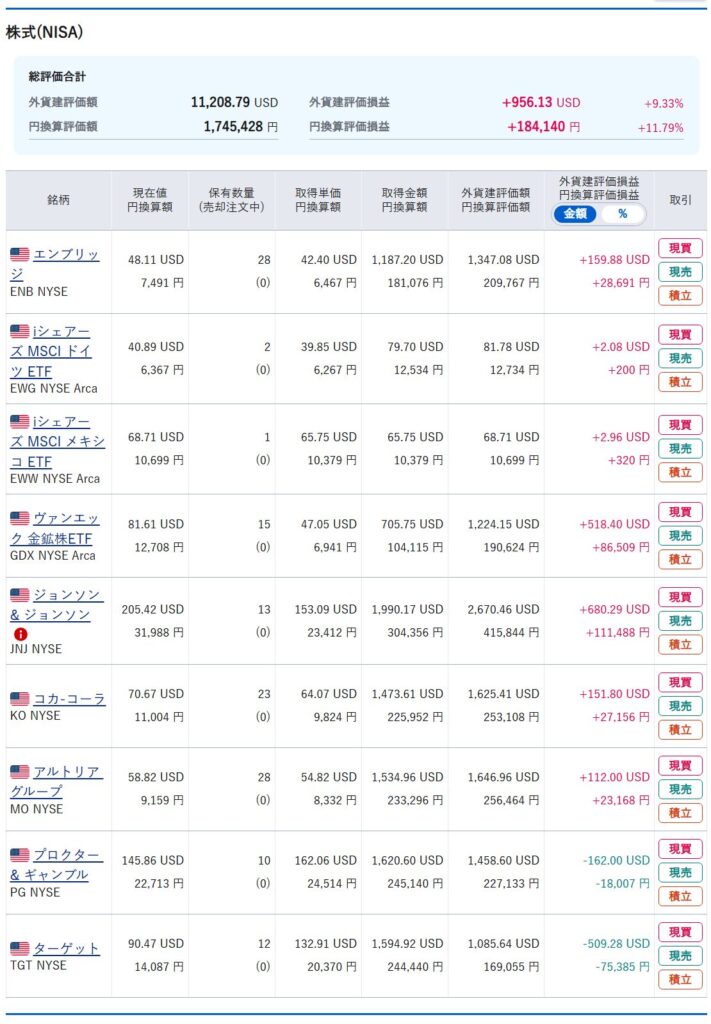The image size is (711, 1024).
Task: Switch profit display to % toggle
Action: (x=622, y=214)
